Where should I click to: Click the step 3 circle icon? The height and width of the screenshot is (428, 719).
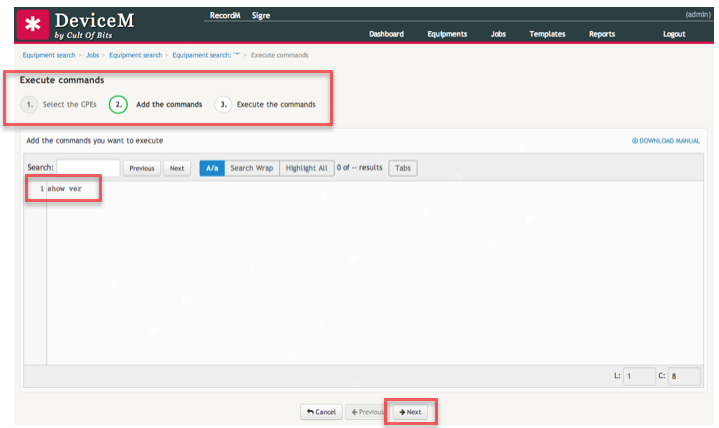223,104
